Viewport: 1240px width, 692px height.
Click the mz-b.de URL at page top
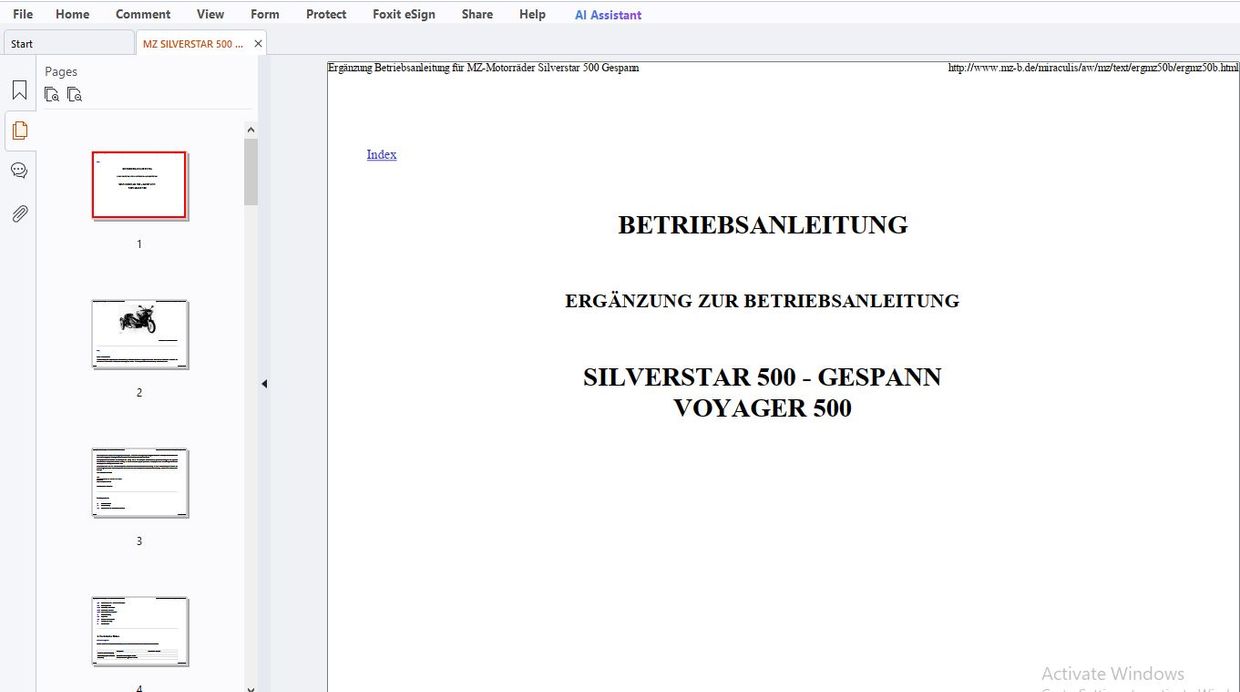click(x=1093, y=68)
